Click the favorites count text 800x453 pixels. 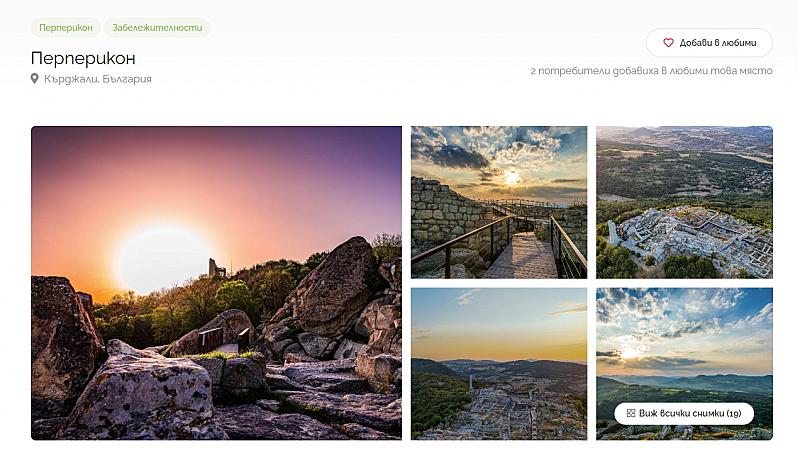(x=652, y=71)
